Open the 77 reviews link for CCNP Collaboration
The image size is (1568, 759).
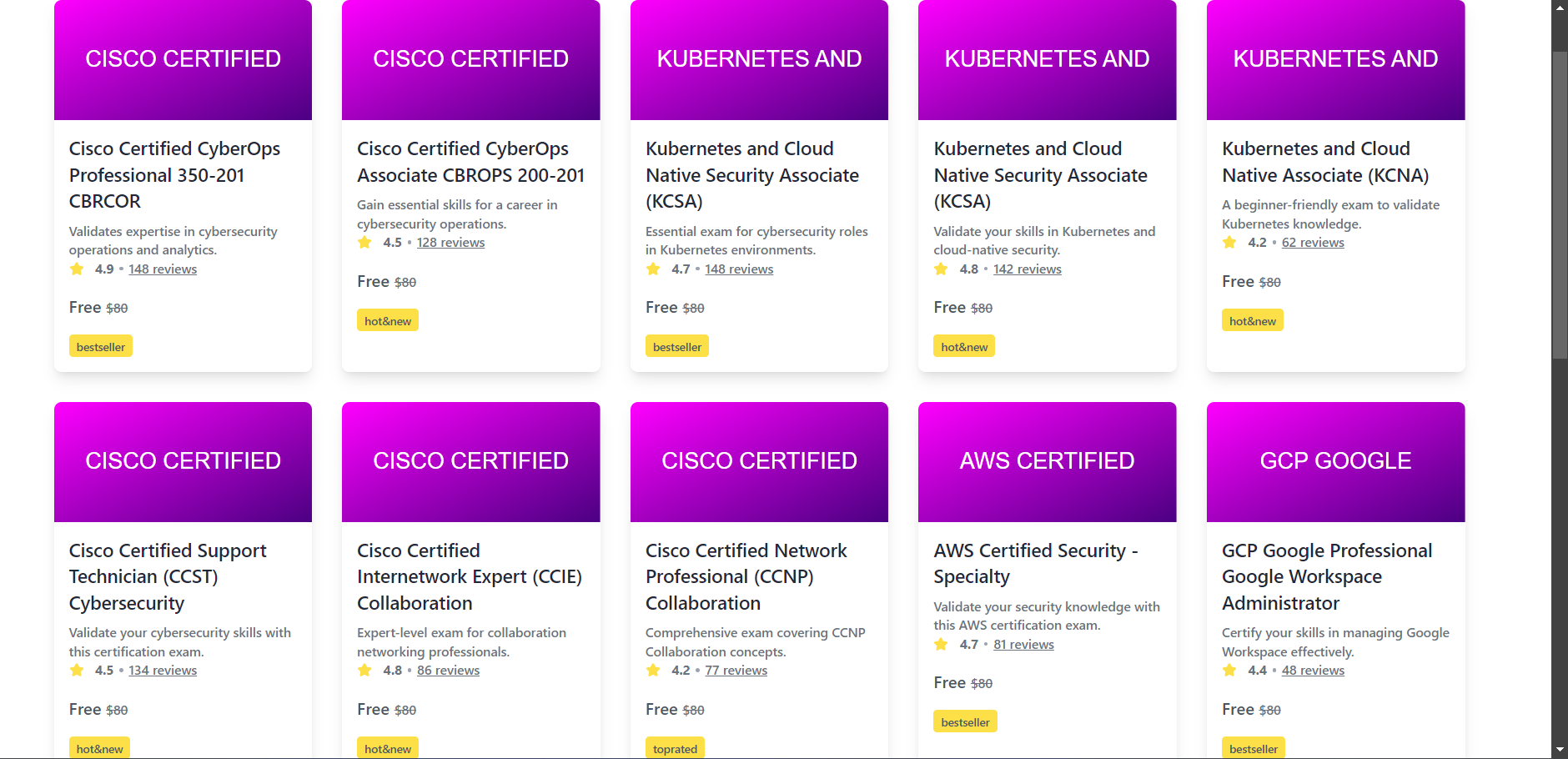[736, 670]
